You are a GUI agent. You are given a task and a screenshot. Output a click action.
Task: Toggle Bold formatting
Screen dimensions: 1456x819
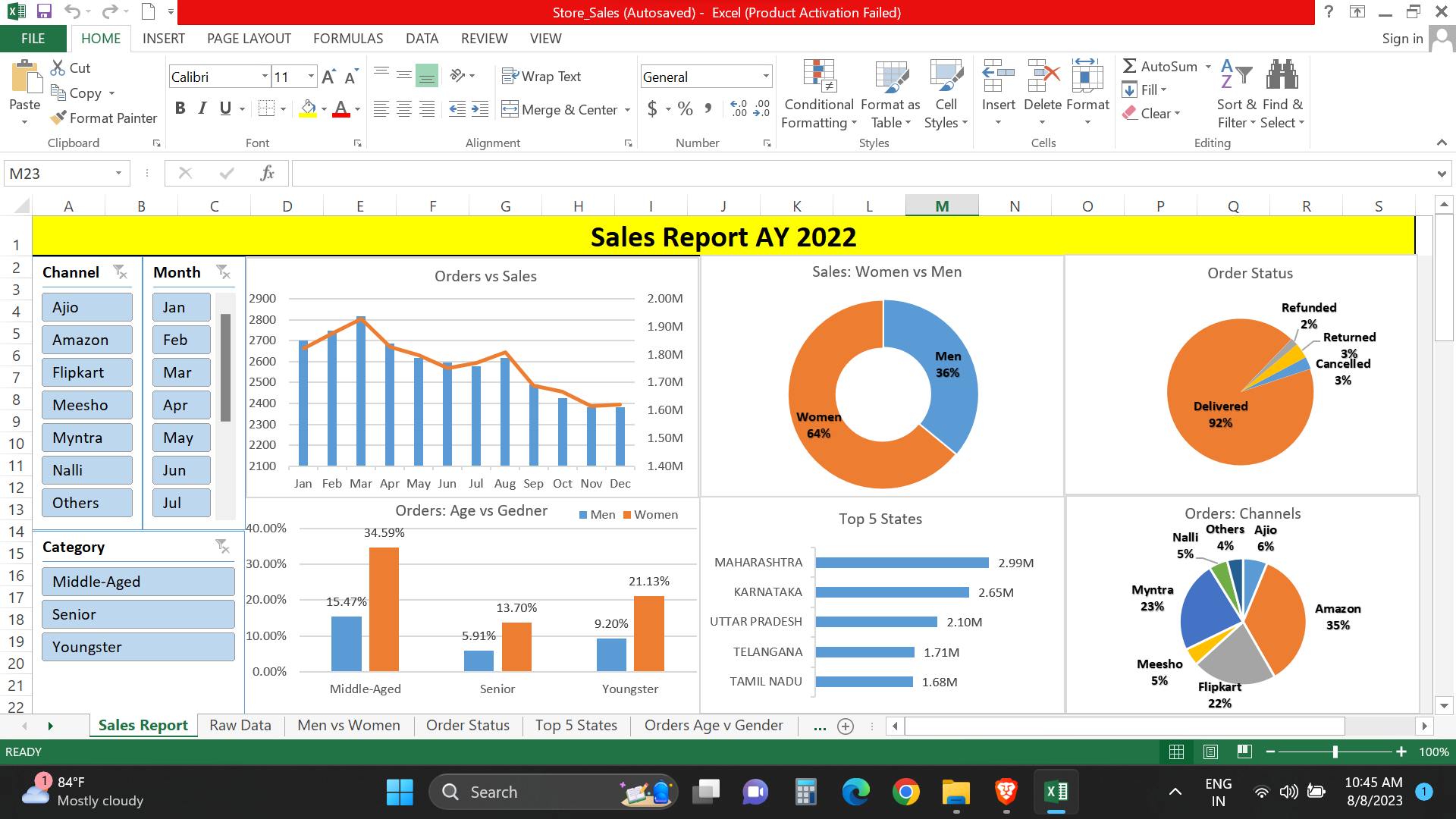[x=180, y=108]
